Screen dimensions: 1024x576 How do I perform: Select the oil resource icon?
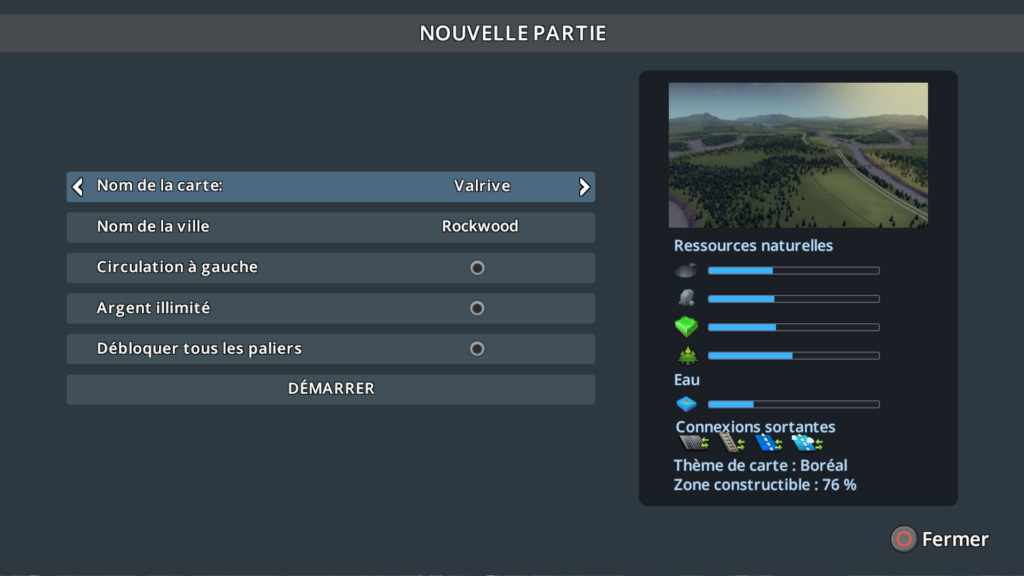tap(687, 270)
